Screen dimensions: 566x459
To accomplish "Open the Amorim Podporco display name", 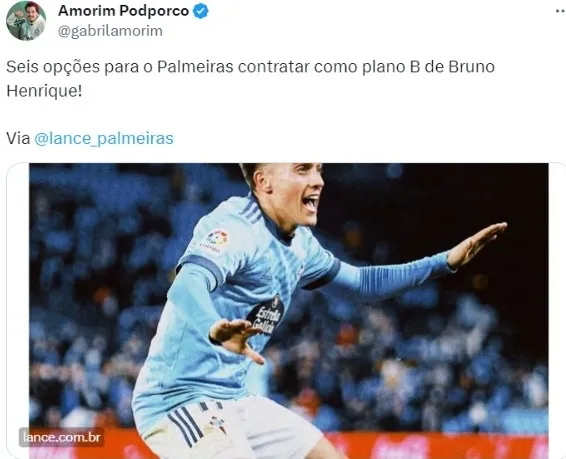I will point(123,11).
